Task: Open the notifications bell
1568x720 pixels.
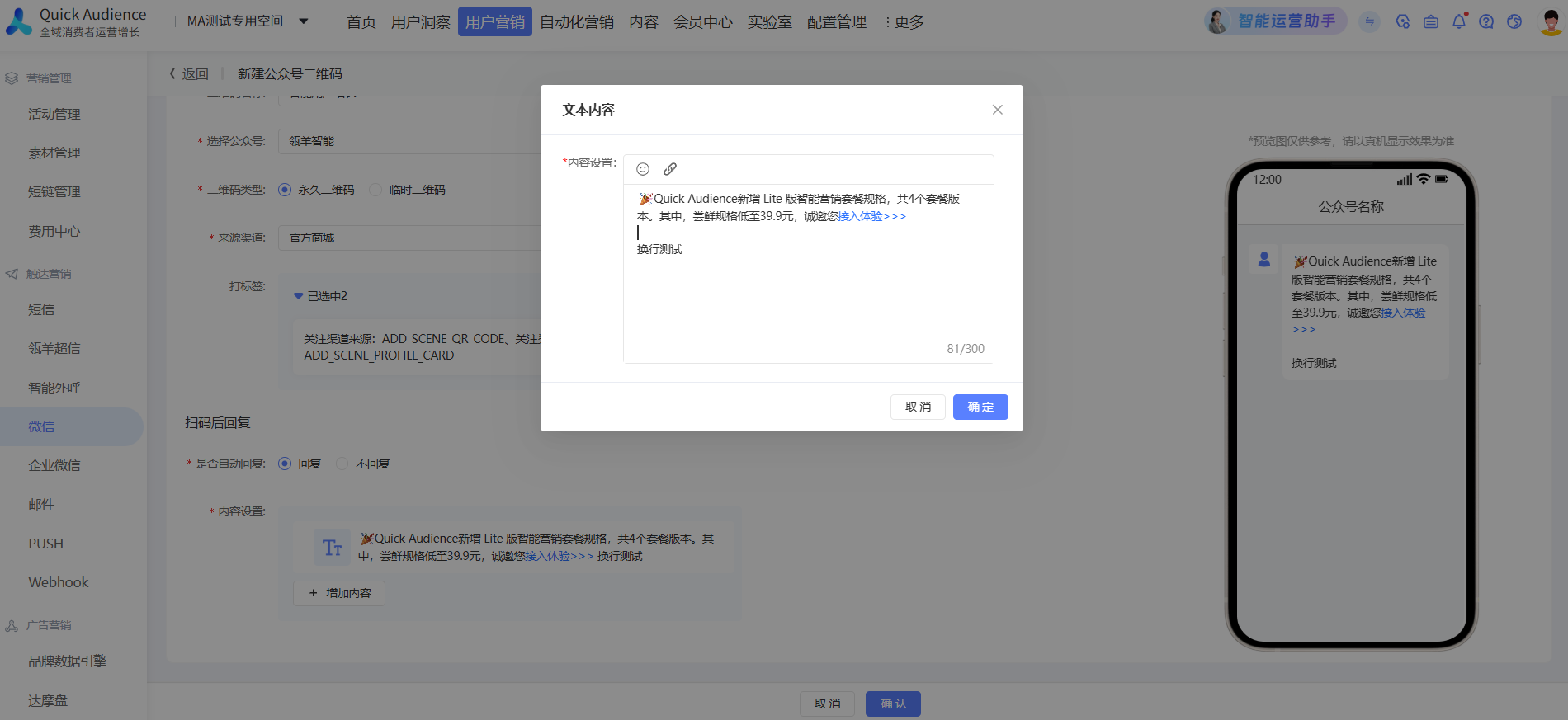Action: coord(1459,21)
